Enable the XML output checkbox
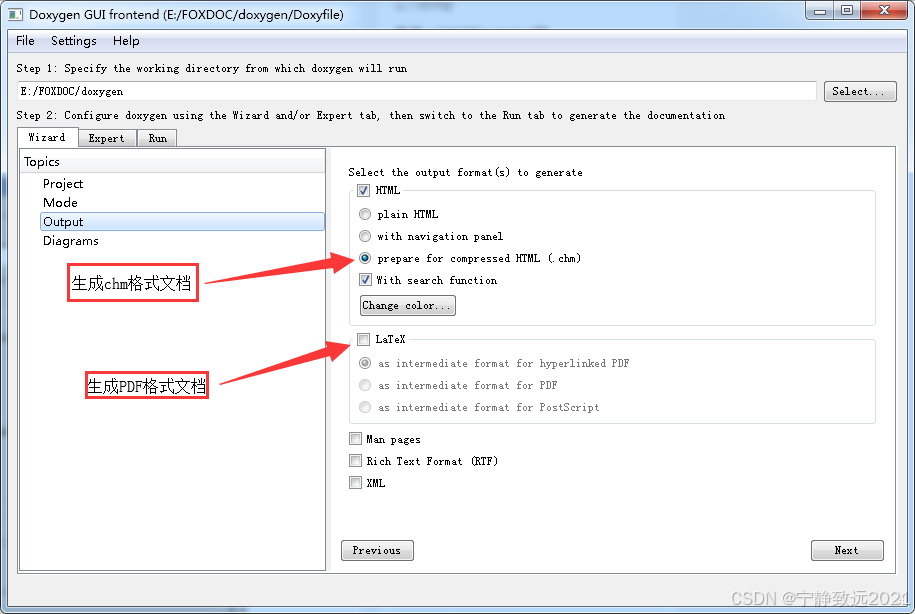Viewport: 915px width, 614px height. click(355, 483)
